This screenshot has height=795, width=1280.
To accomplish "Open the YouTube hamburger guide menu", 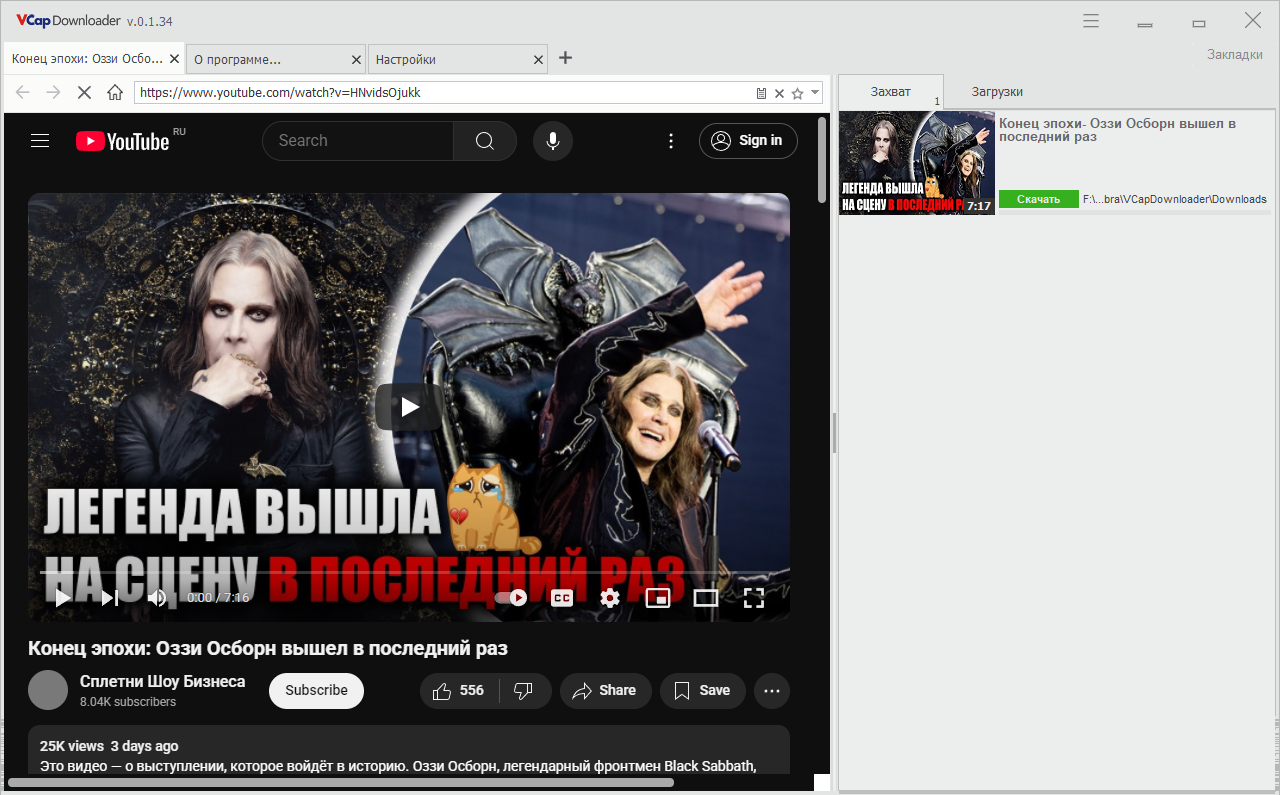I will pos(40,141).
